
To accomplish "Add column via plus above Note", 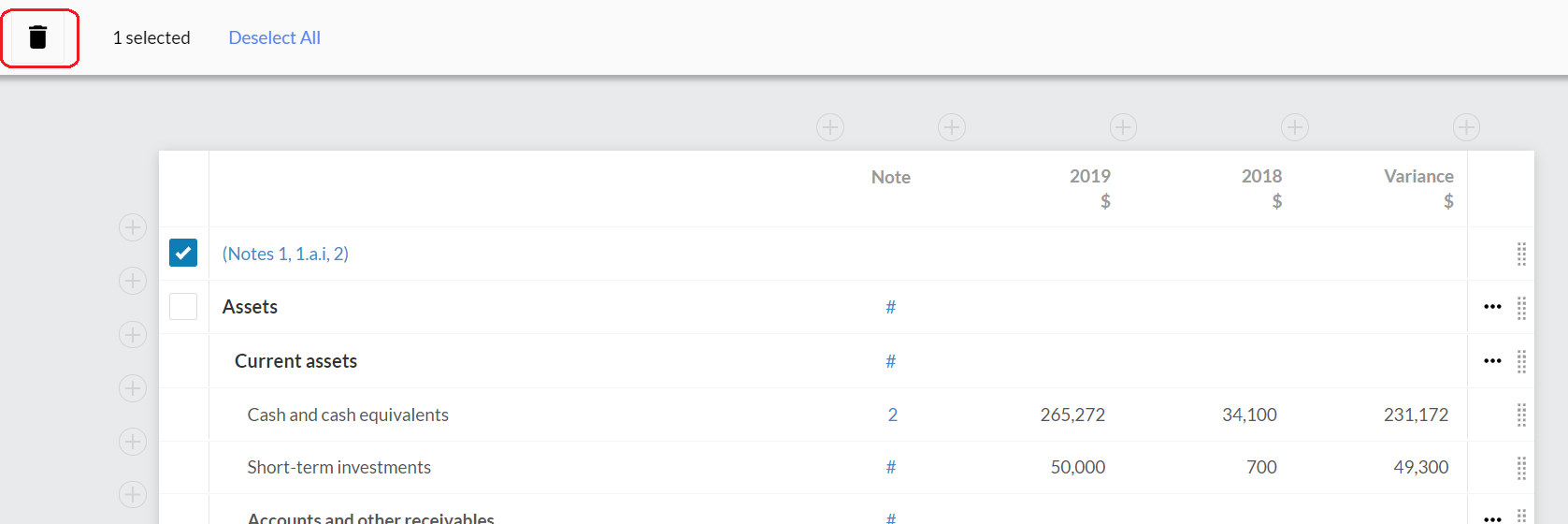I will pos(951,127).
